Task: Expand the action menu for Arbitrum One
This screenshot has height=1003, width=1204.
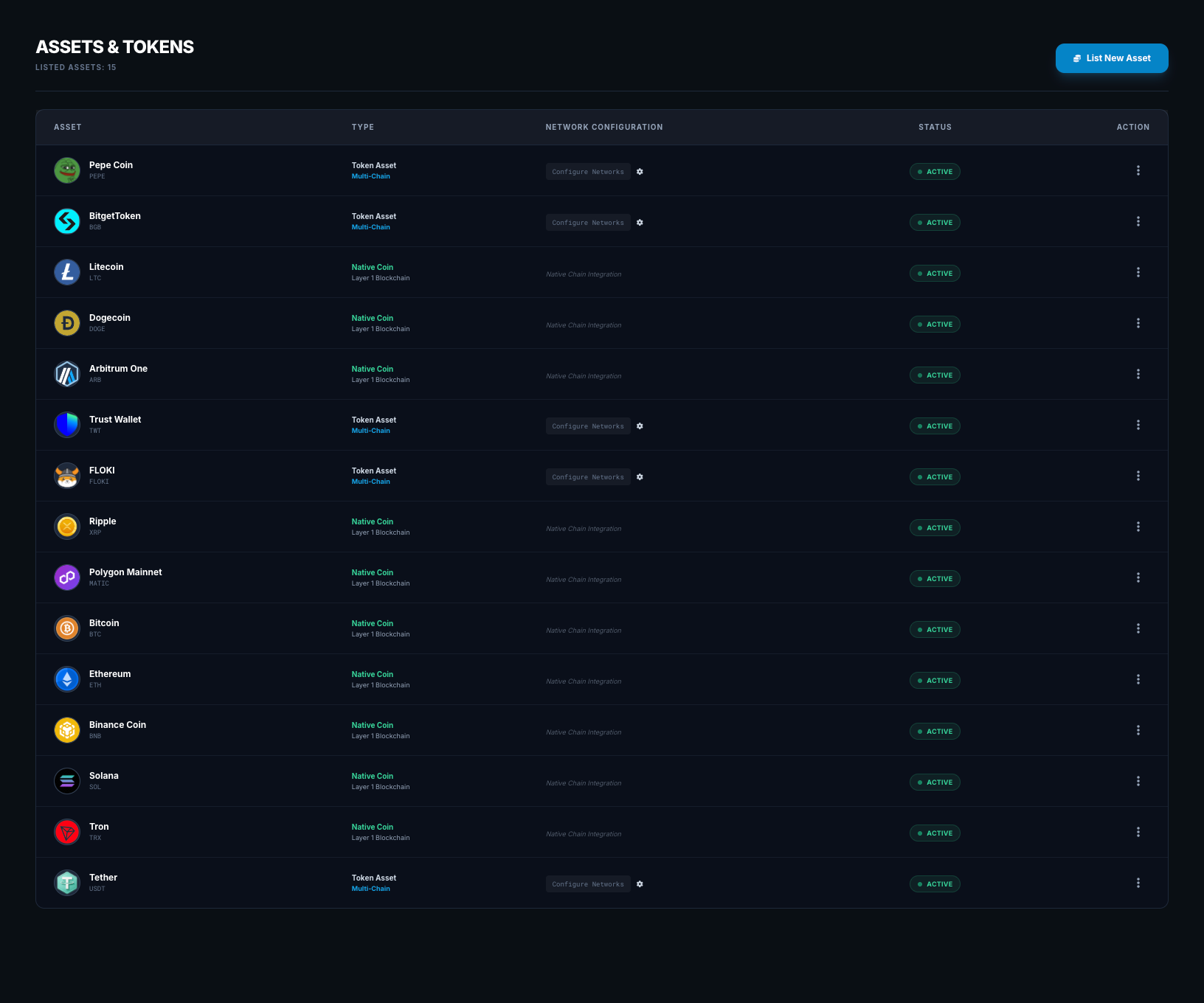Action: point(1138,374)
